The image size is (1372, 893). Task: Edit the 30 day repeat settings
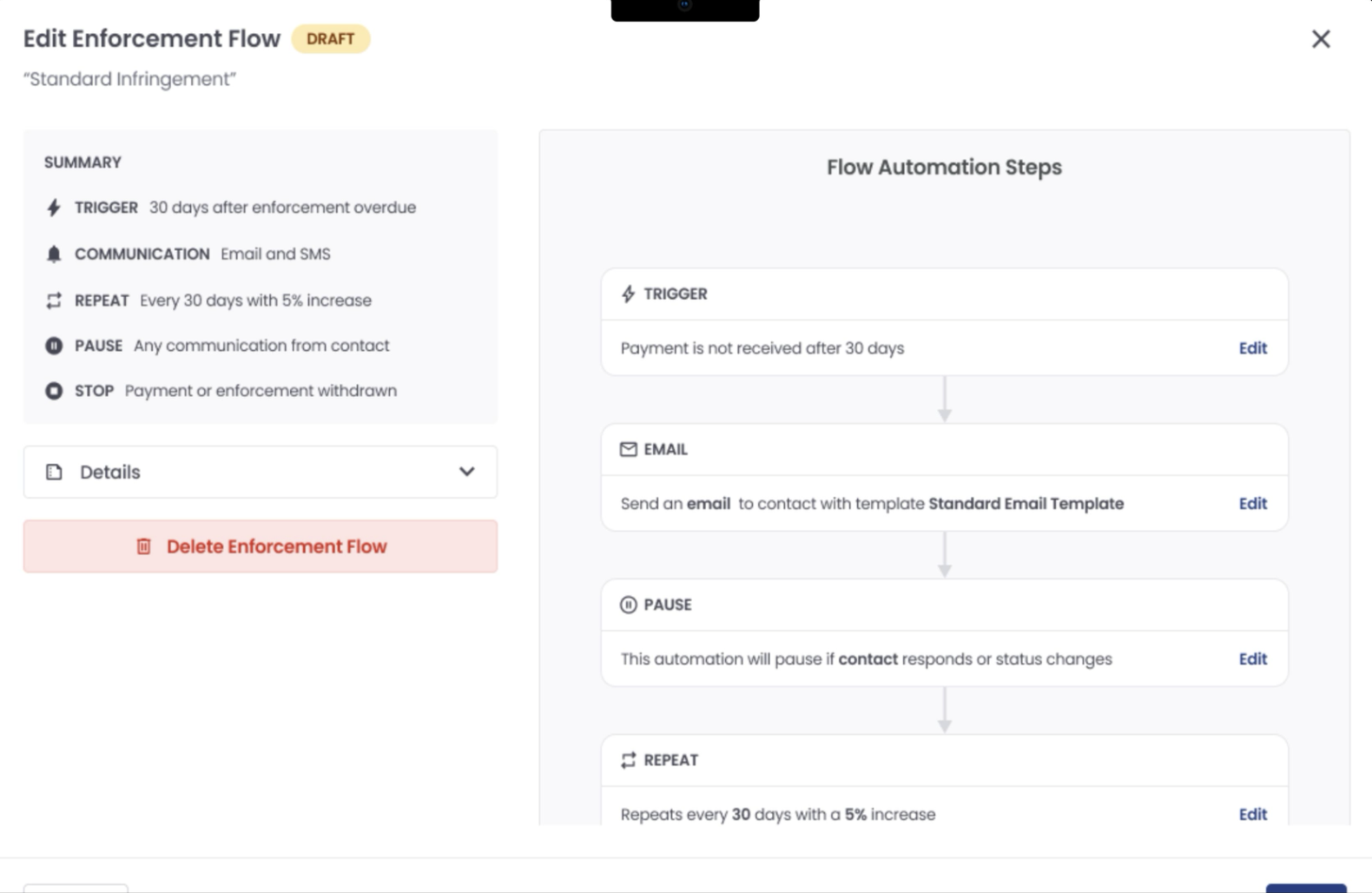click(1252, 814)
